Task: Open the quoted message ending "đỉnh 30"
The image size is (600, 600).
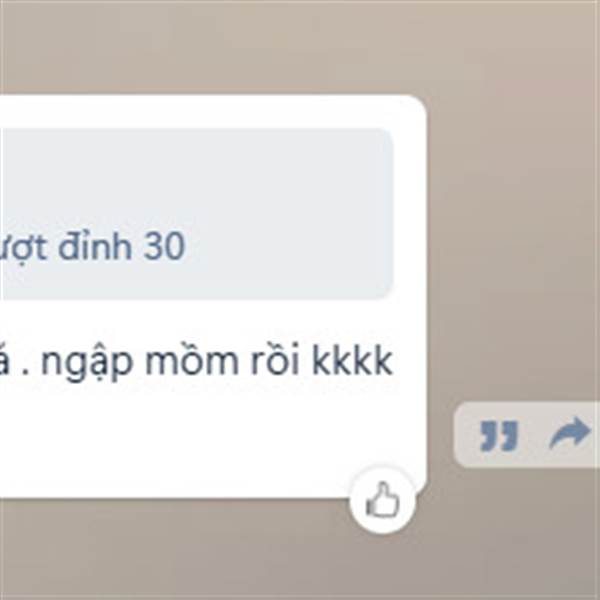Action: coord(196,214)
